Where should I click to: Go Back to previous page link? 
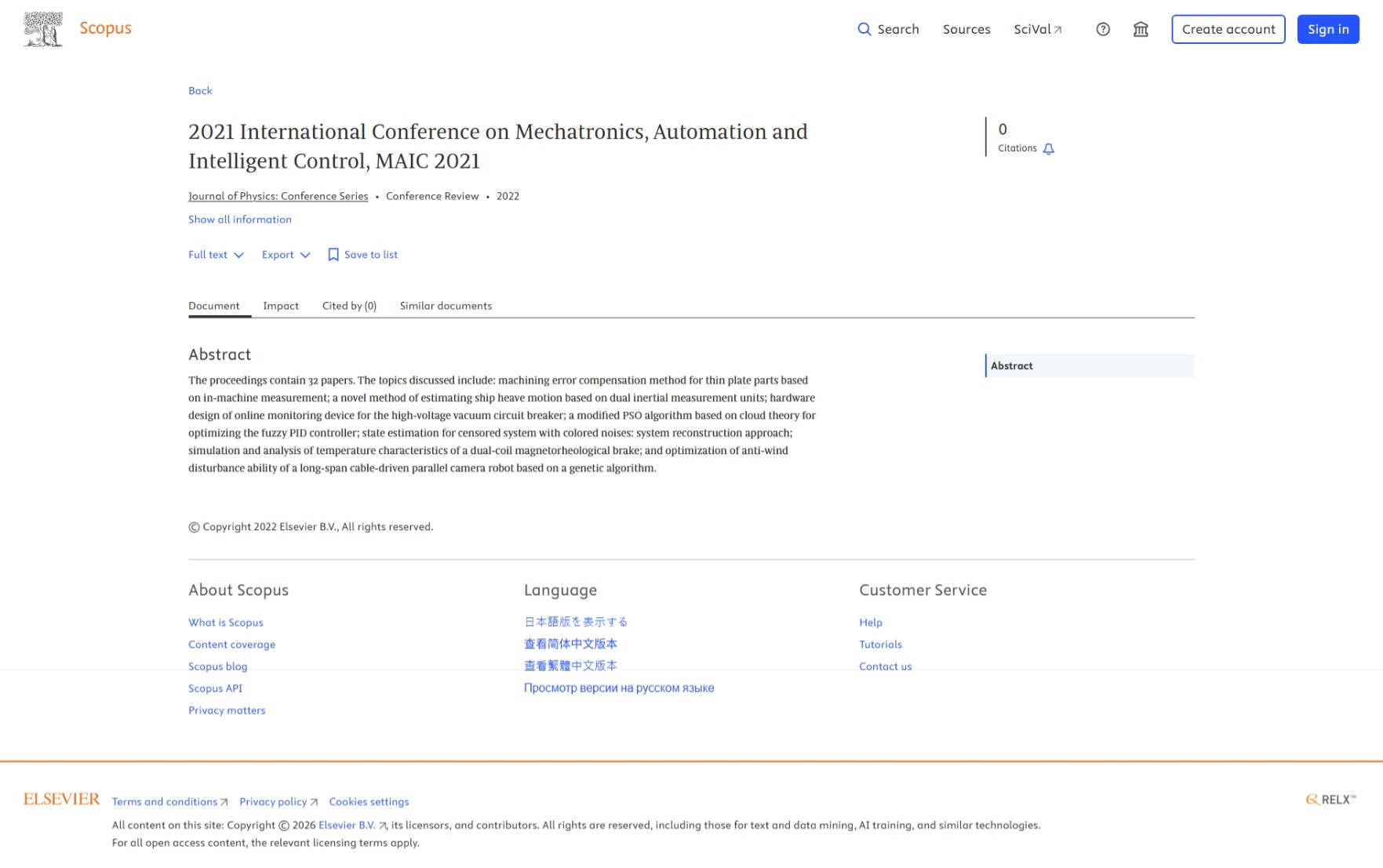point(200,91)
